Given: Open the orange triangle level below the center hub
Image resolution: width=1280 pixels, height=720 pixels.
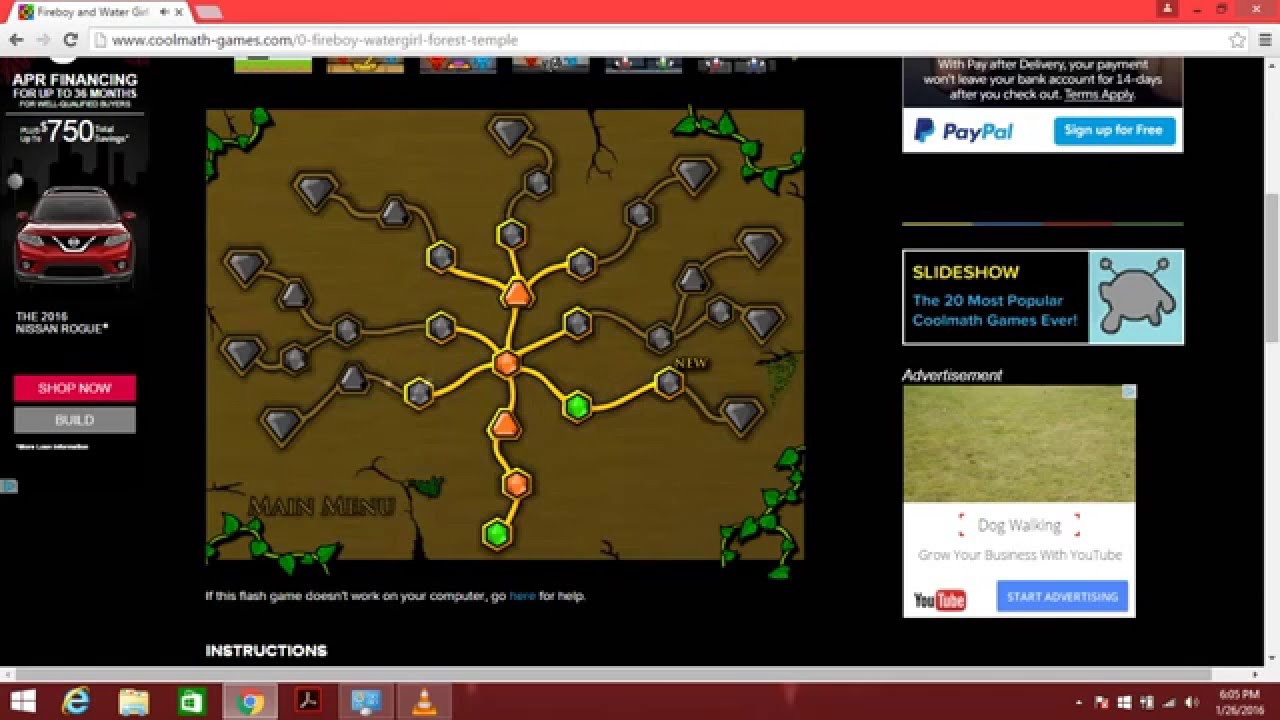Looking at the screenshot, I should (505, 424).
